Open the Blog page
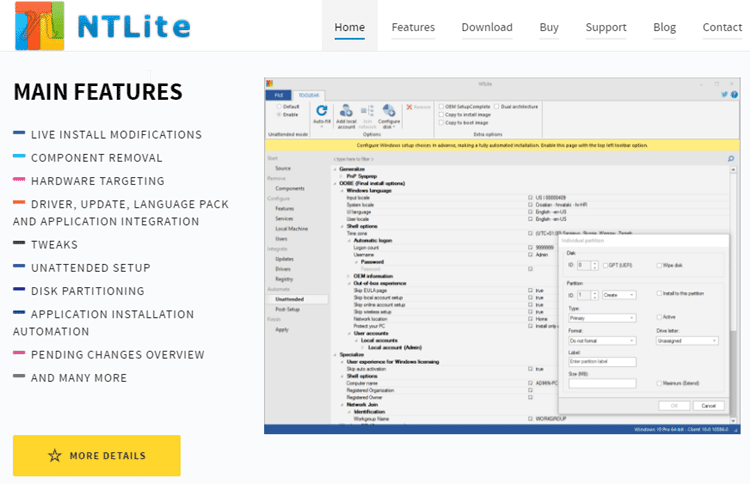 click(x=665, y=27)
